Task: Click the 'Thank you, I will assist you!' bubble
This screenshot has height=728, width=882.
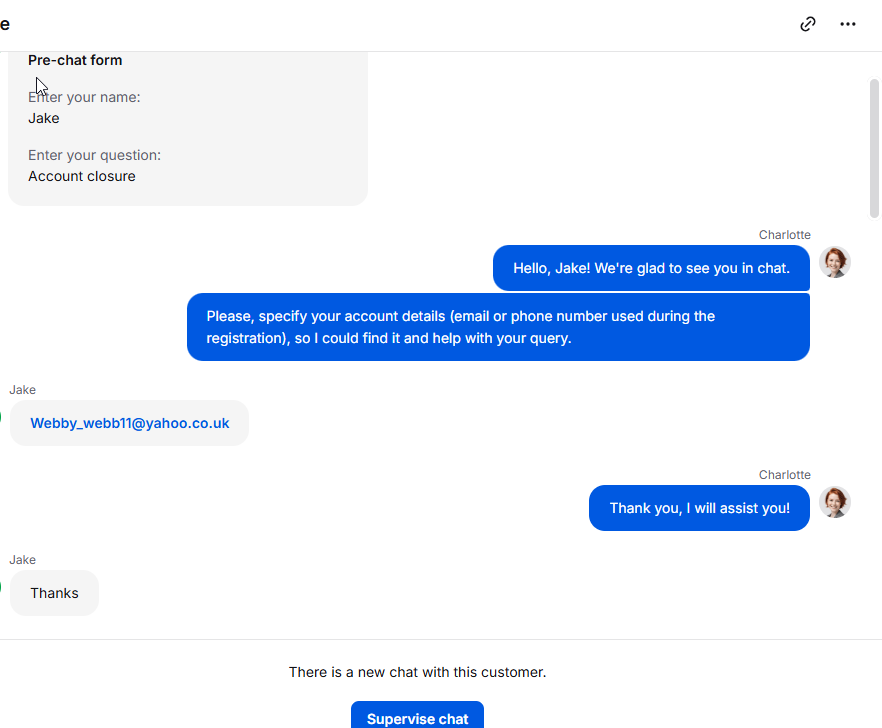Action: (x=699, y=508)
